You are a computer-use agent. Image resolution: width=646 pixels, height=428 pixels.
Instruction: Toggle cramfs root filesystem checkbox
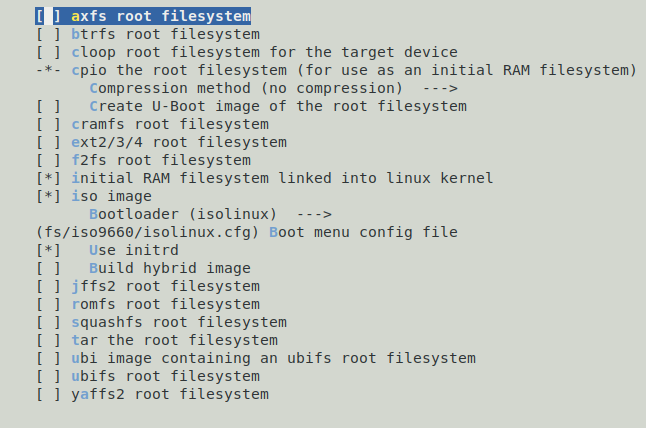point(48,124)
